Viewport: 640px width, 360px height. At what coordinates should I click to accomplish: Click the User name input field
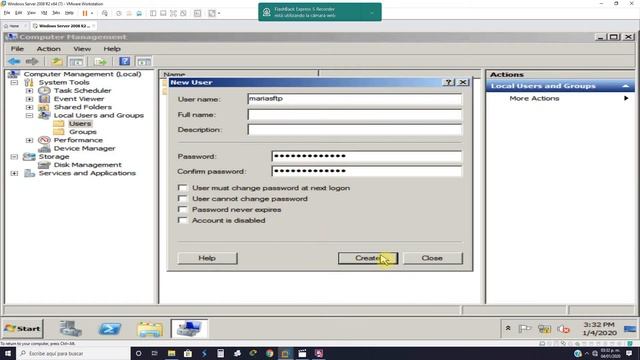pos(355,99)
